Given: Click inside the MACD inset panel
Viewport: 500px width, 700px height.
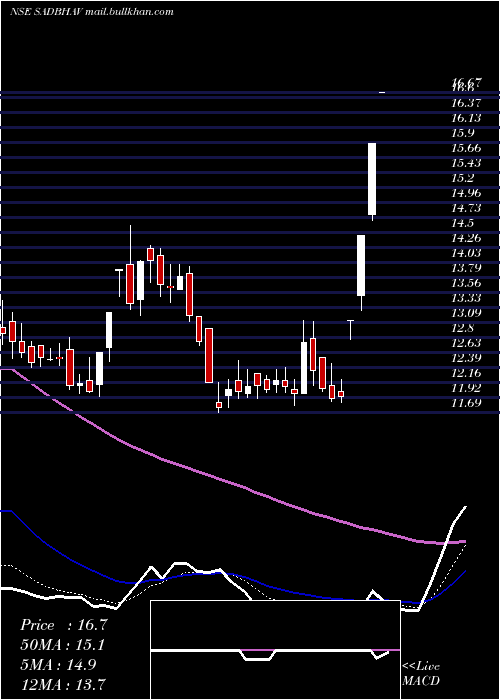Looking at the screenshot, I should coord(275,650).
